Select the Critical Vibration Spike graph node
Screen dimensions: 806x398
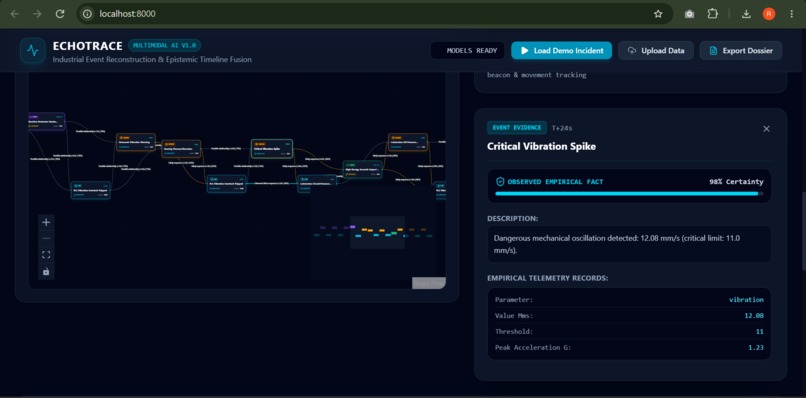(272, 149)
